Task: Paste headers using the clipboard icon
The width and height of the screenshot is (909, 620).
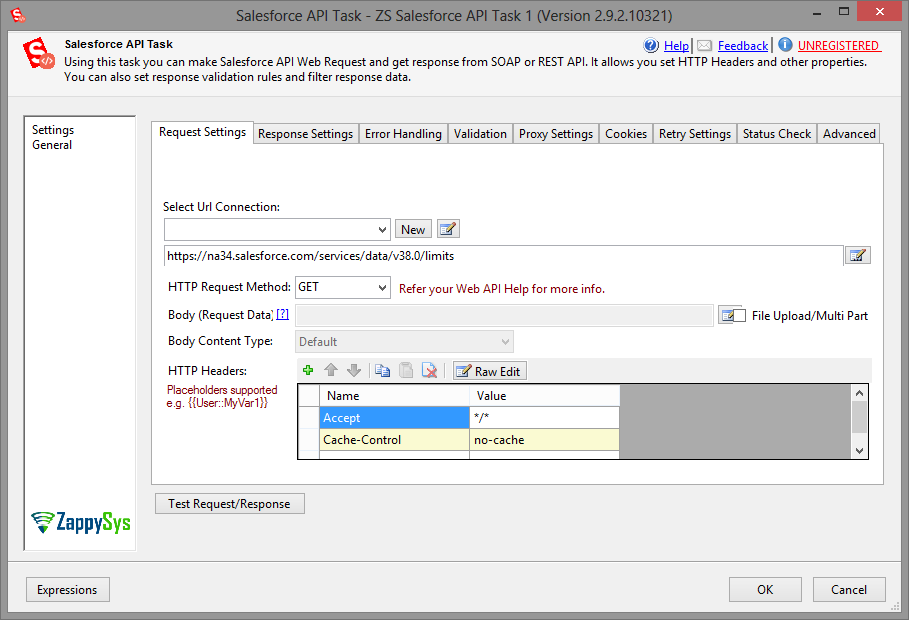Action: click(x=406, y=371)
